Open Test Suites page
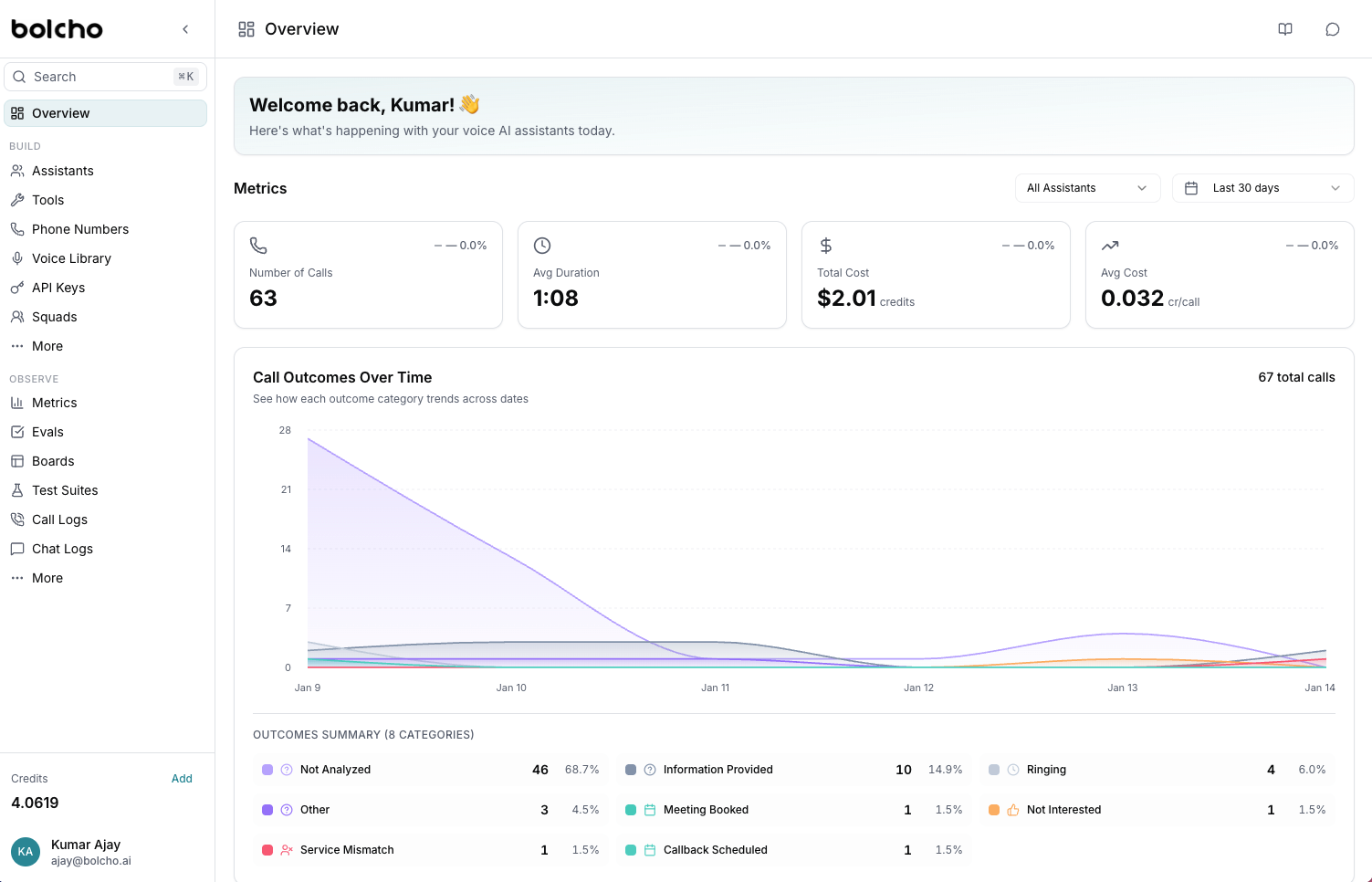The height and width of the screenshot is (882, 1372). (x=105, y=490)
